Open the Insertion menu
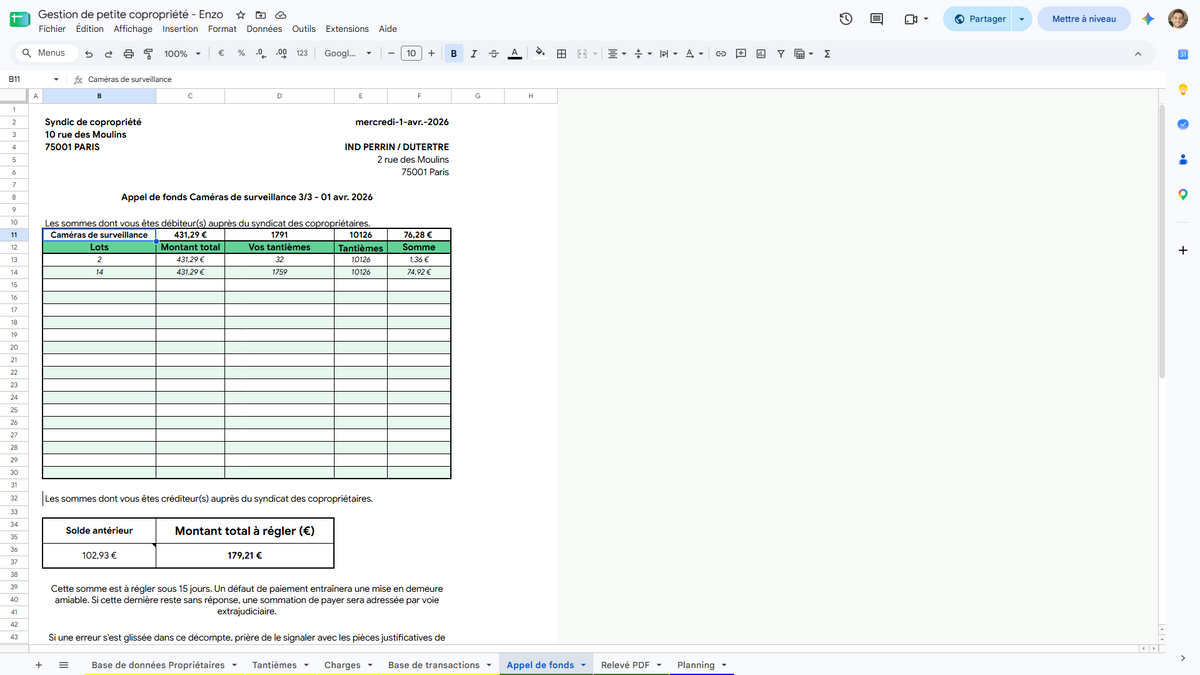The image size is (1200, 675). pos(180,29)
